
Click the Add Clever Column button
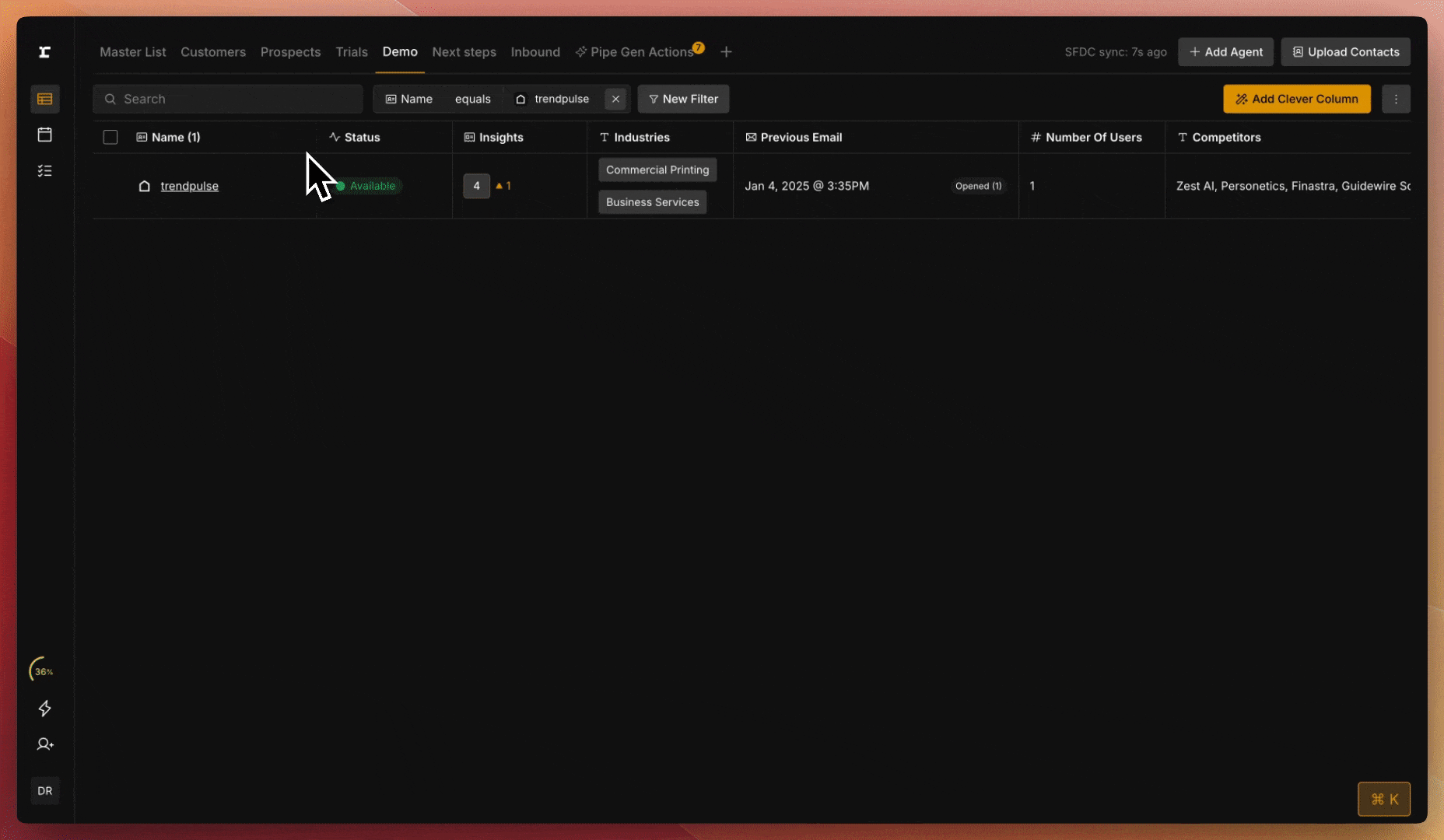point(1296,99)
